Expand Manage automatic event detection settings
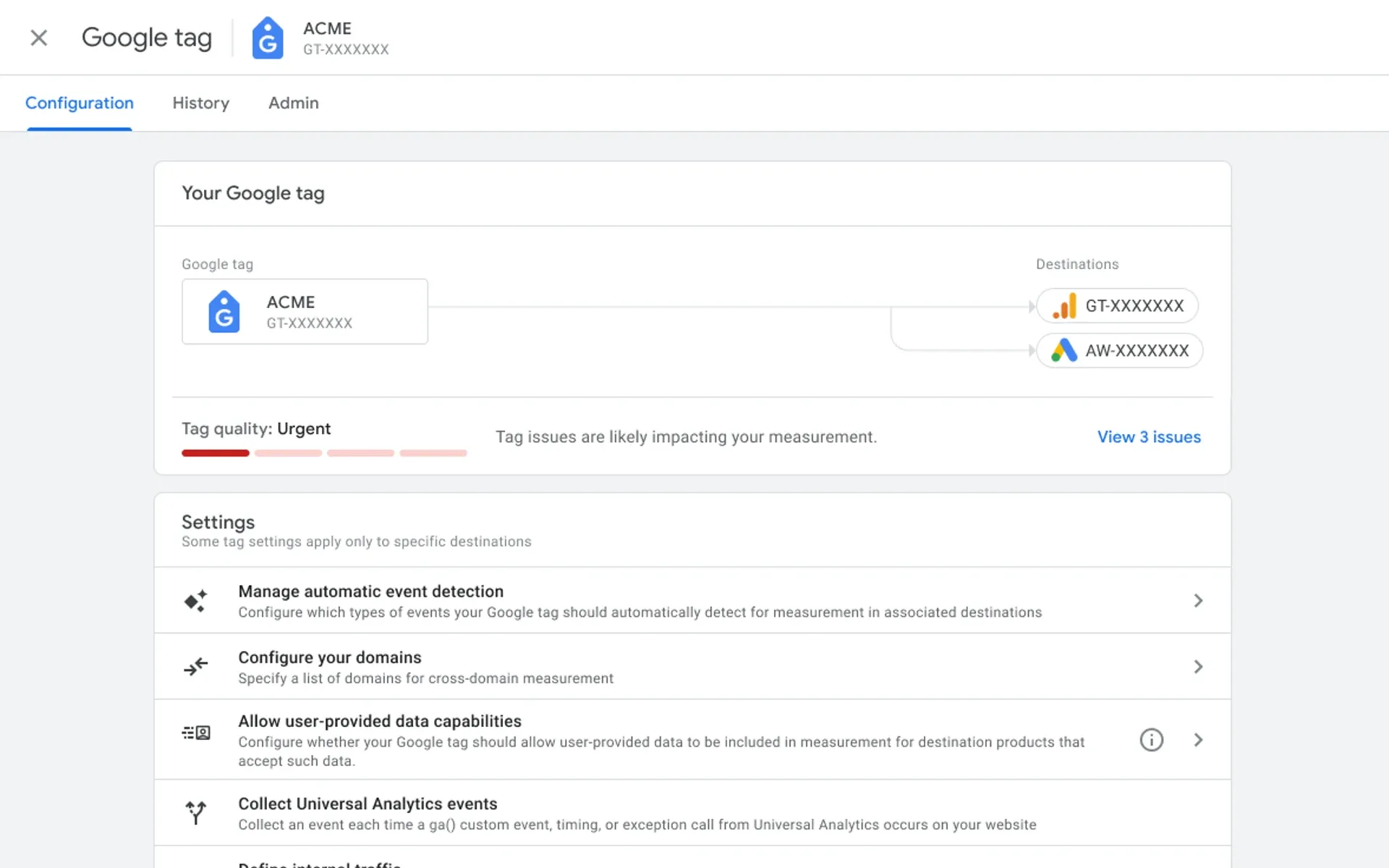The height and width of the screenshot is (868, 1389). (1199, 600)
